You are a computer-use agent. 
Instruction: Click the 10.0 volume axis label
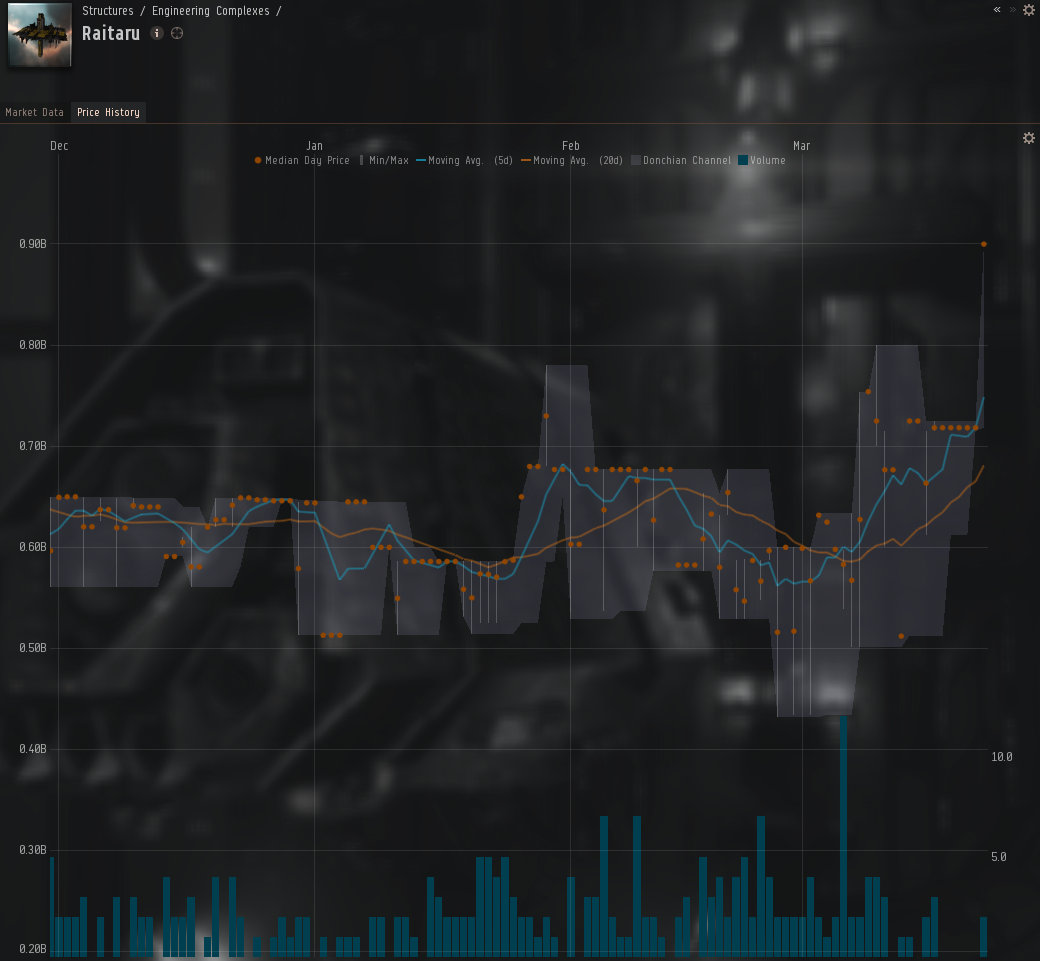click(1002, 757)
